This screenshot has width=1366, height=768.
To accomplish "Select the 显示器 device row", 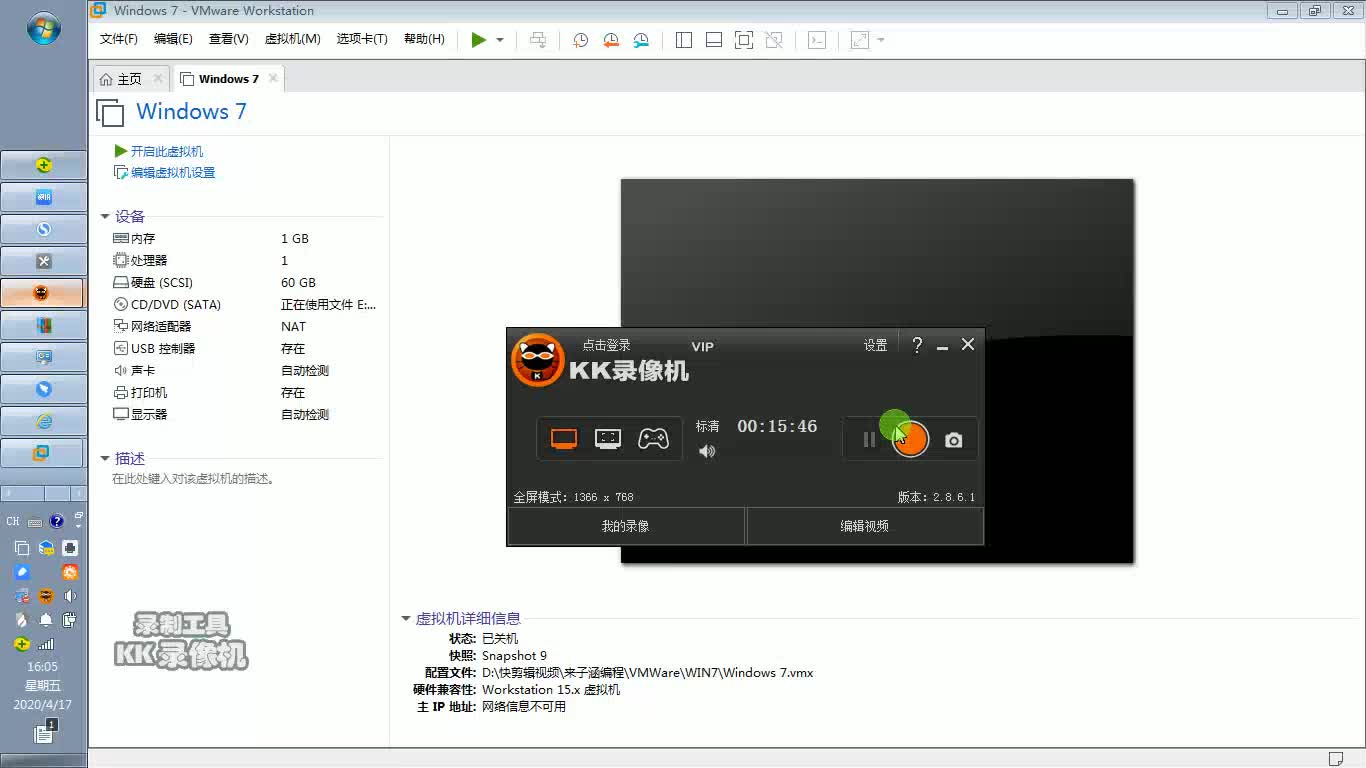I will [246, 415].
